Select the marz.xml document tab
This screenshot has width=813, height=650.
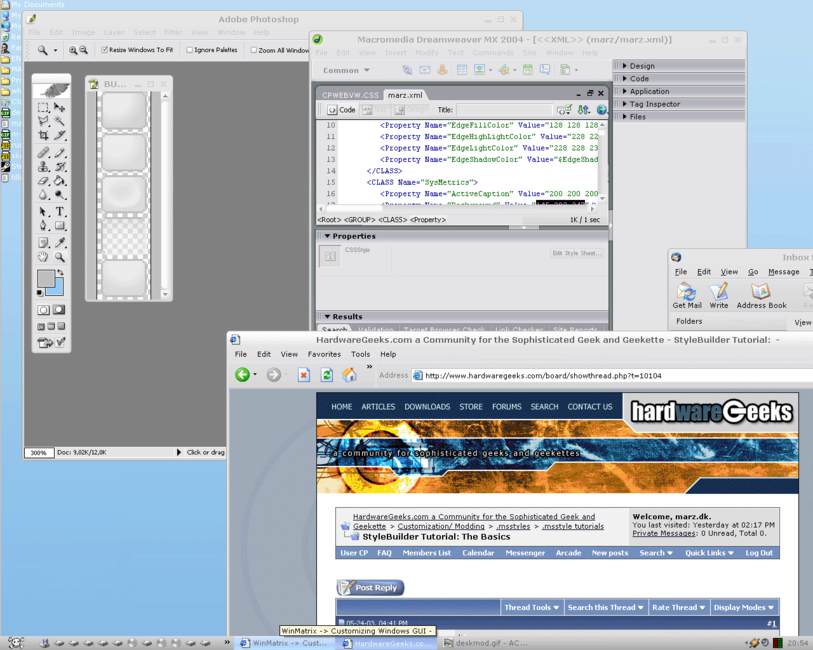tap(405, 95)
